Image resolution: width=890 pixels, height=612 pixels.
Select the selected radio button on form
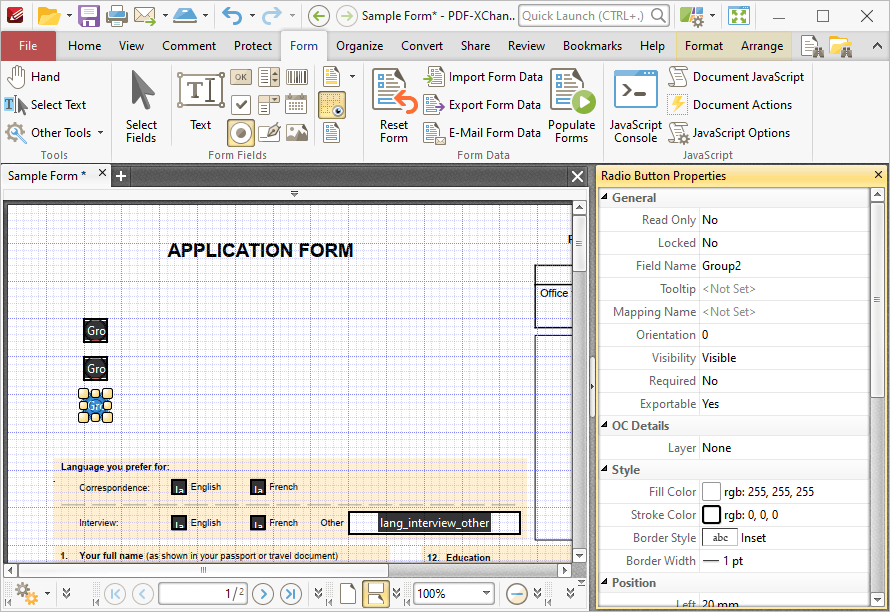95,405
